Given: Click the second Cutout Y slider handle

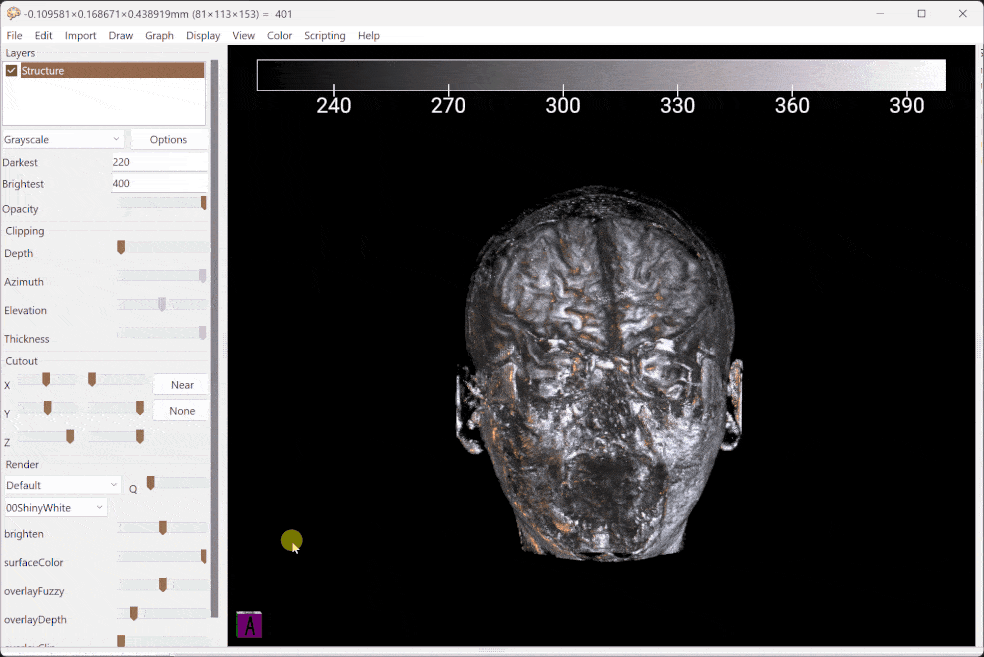Looking at the screenshot, I should [x=140, y=408].
